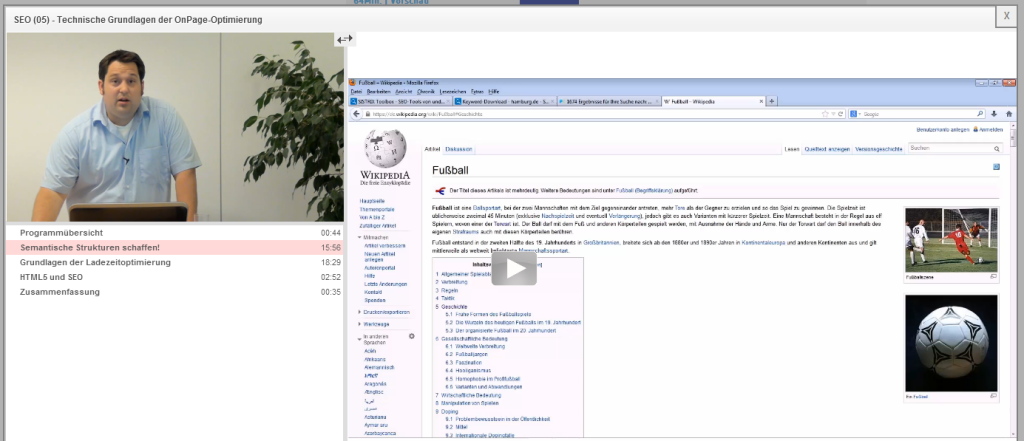The width and height of the screenshot is (1024, 441).
Task: Open the Spenden sidebar link
Action: 375,301
